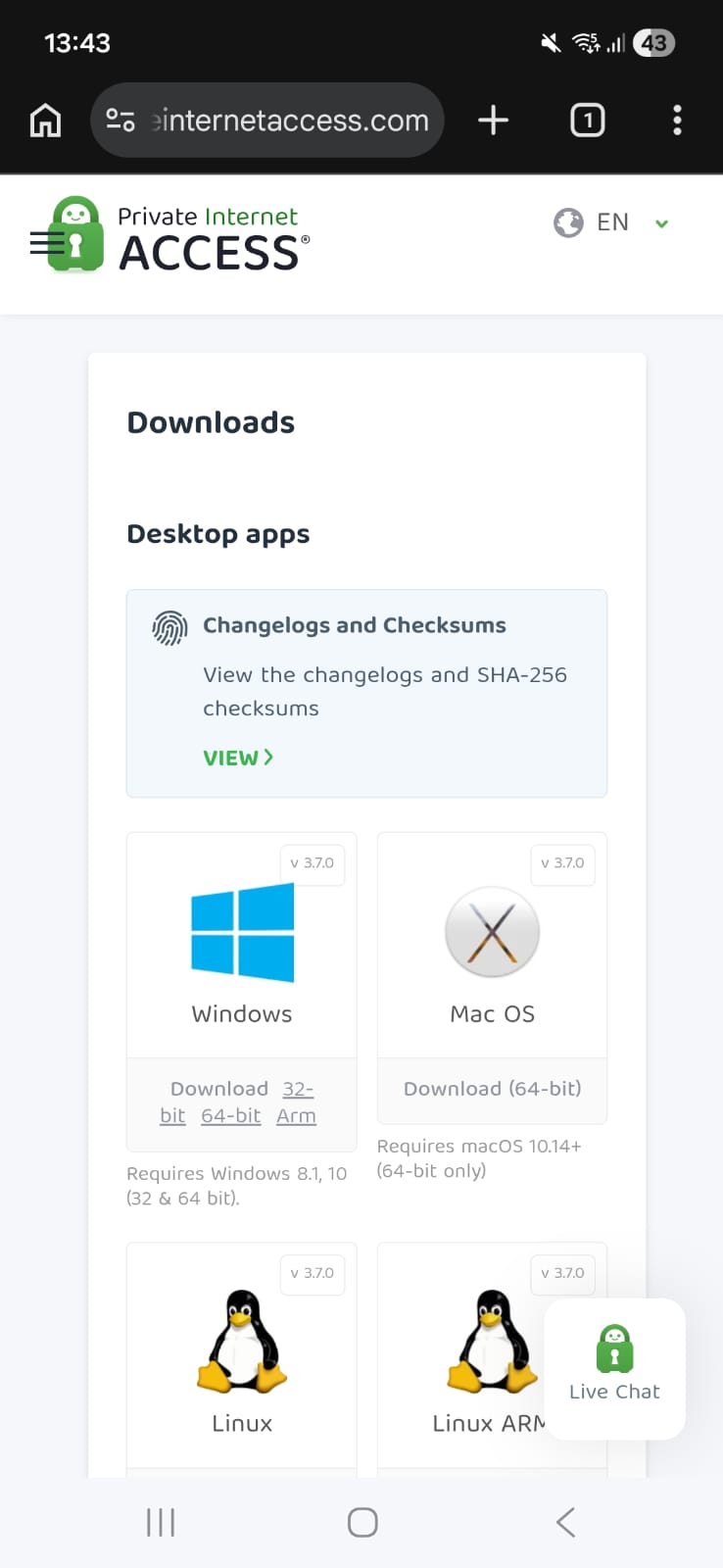Download the Mac OS 64-bit app
723x1568 pixels.
pyautogui.click(x=492, y=1089)
